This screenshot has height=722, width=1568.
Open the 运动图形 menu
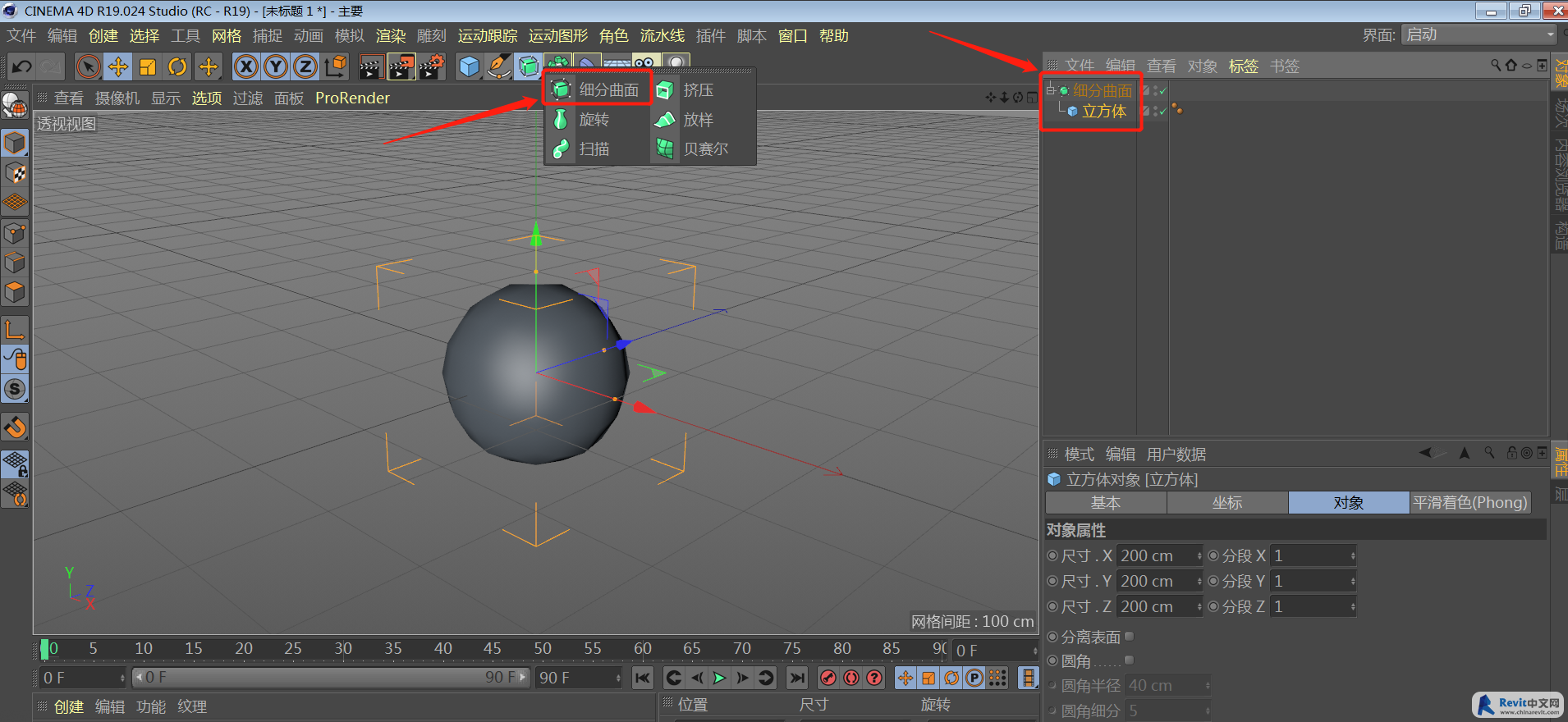click(558, 36)
